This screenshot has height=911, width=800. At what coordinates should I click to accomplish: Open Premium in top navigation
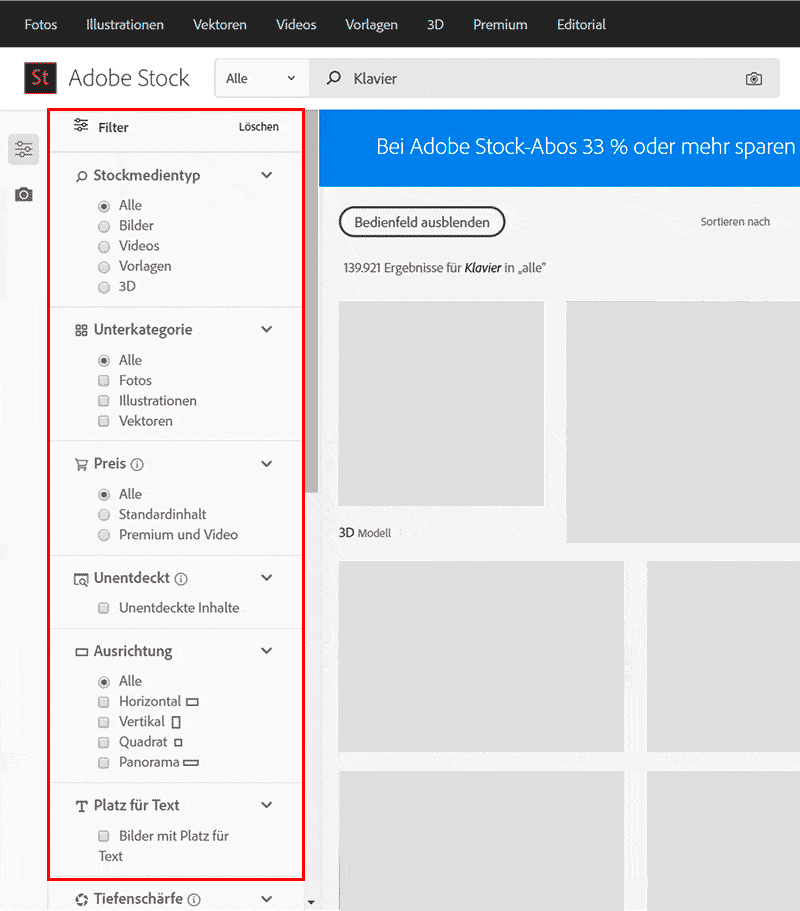pos(500,24)
